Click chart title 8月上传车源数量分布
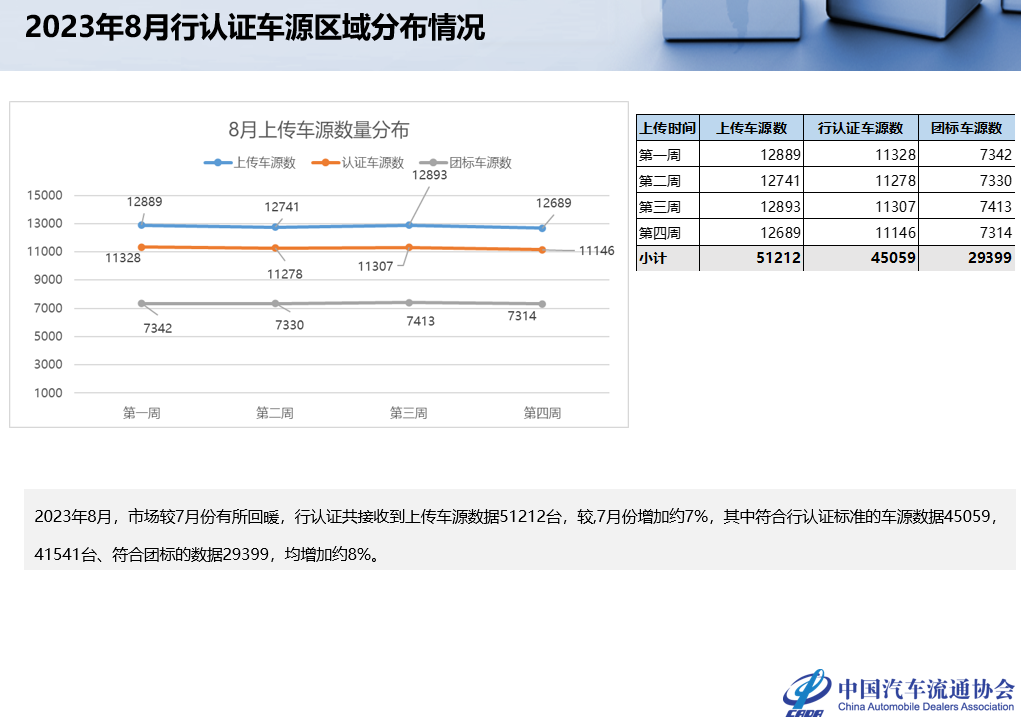This screenshot has height=718, width=1021. tap(318, 130)
